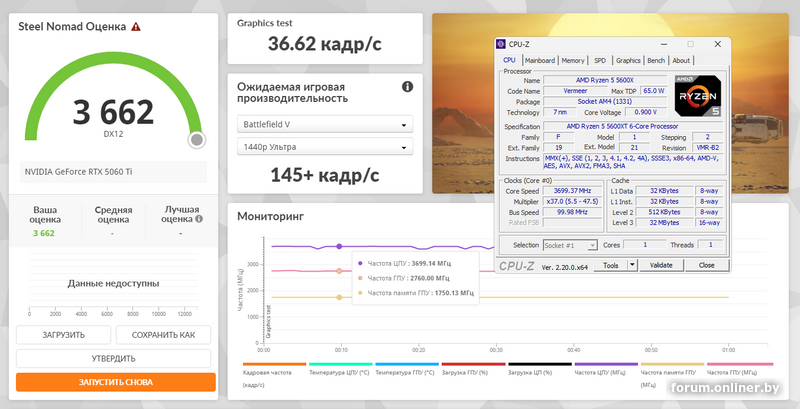
Task: Click the Code Name Vermeer field
Action: 575,91
